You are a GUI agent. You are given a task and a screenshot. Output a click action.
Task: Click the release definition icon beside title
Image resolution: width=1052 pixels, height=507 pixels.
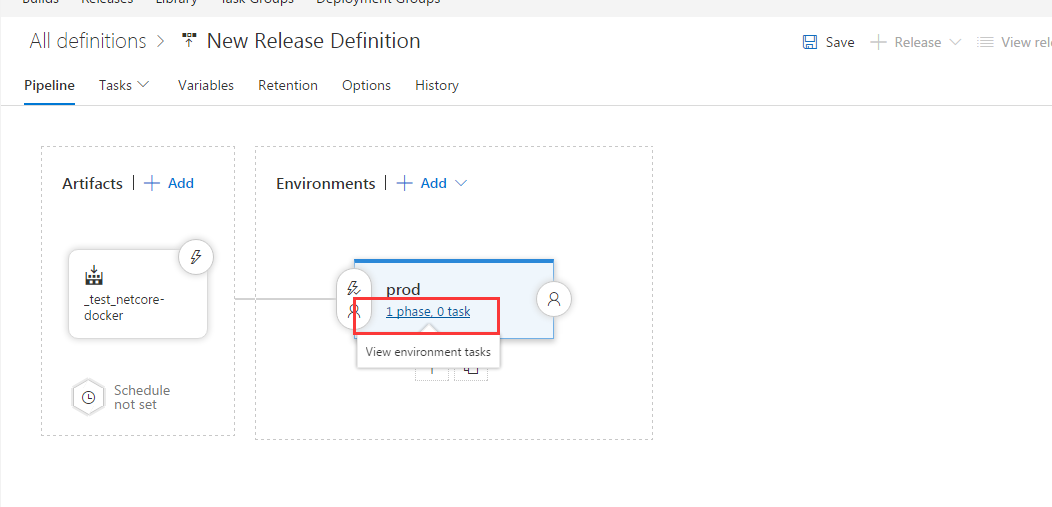click(189, 40)
